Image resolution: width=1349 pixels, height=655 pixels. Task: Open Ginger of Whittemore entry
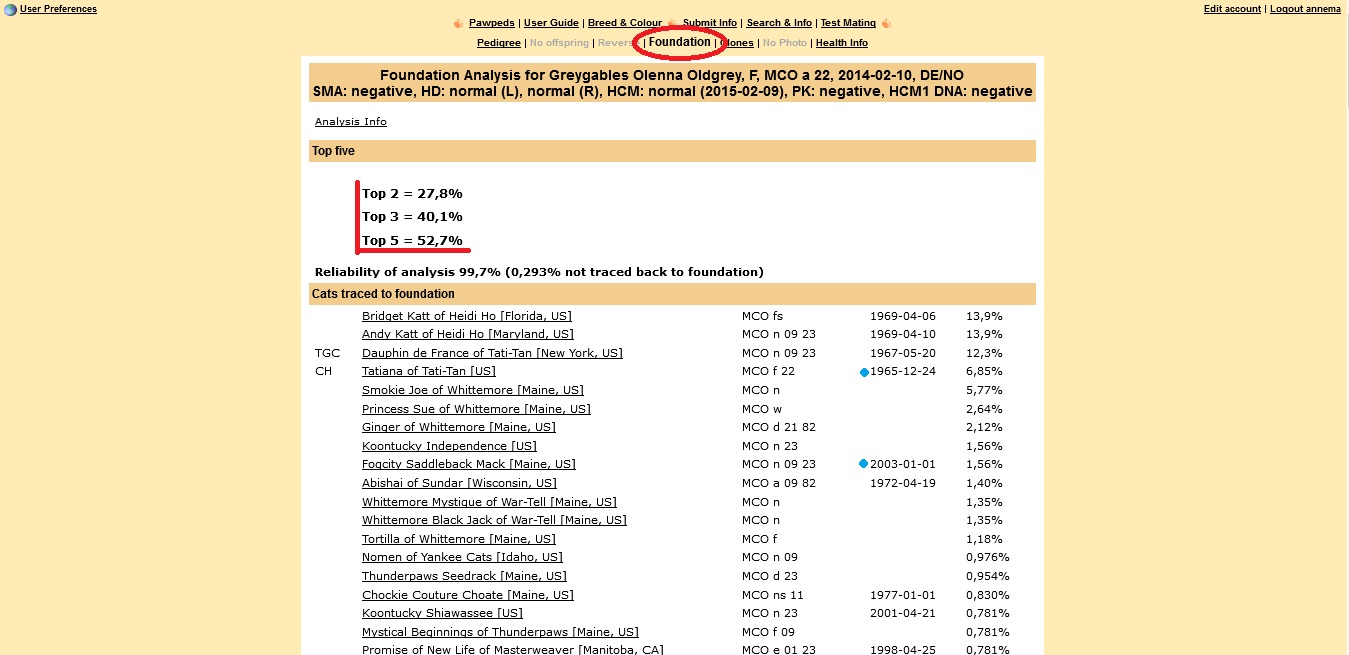click(459, 427)
